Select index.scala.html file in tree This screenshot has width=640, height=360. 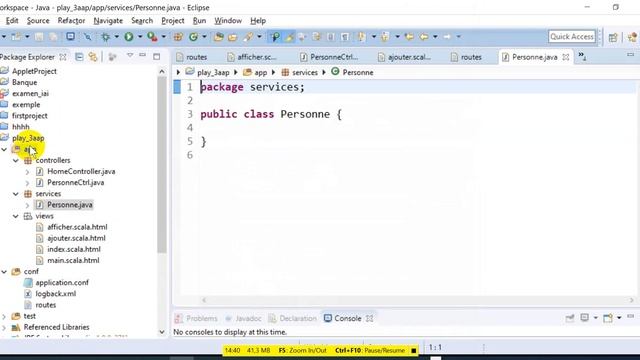click(73, 249)
